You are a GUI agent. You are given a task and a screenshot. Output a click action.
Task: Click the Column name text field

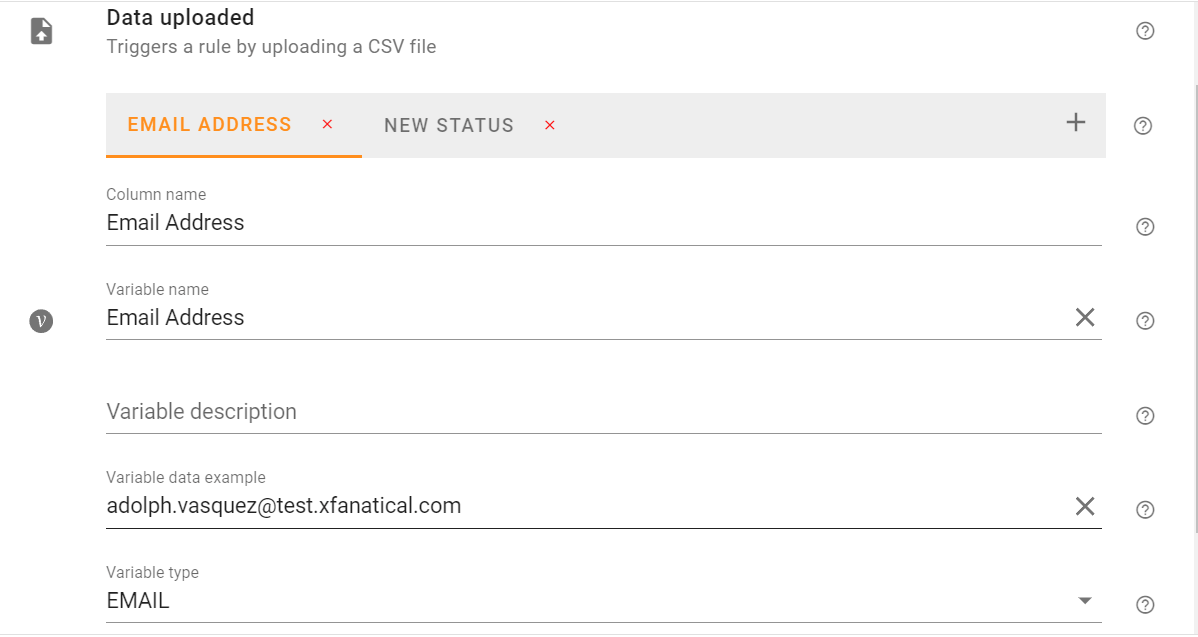(x=400, y=222)
